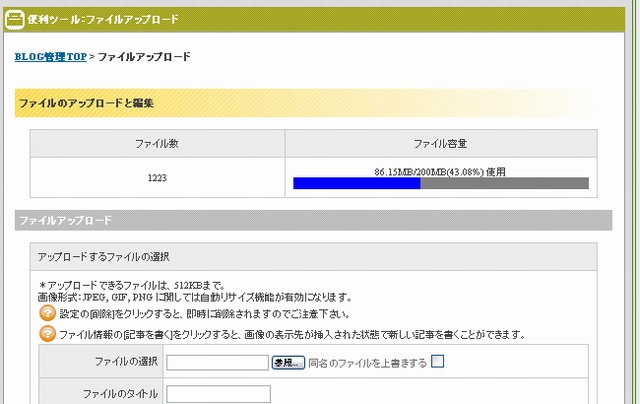Image resolution: width=640 pixels, height=404 pixels.
Task: Focus the ファイルのタイトル text field
Action: point(217,393)
